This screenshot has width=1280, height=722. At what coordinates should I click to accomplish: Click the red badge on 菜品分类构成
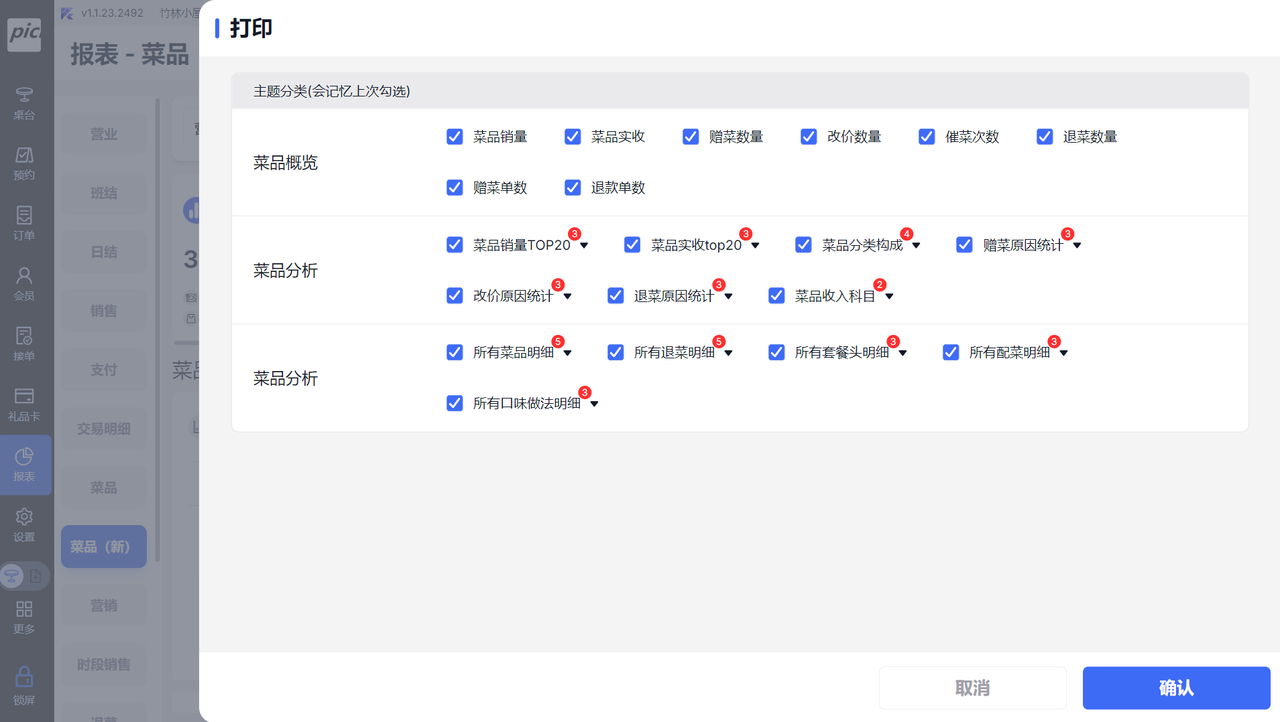point(906,234)
